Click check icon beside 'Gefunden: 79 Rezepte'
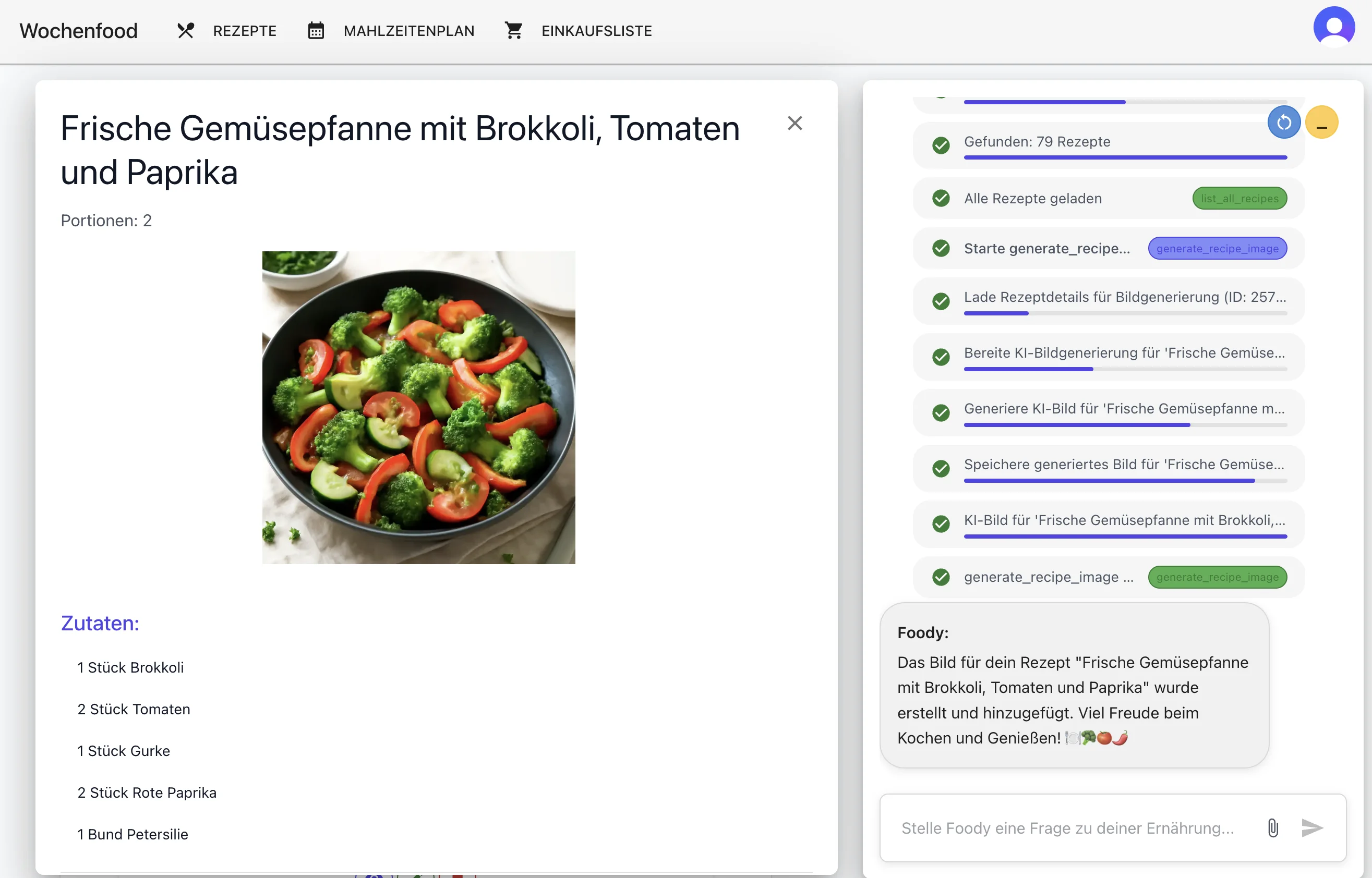Screen dimensions: 1372x878 [941, 145]
